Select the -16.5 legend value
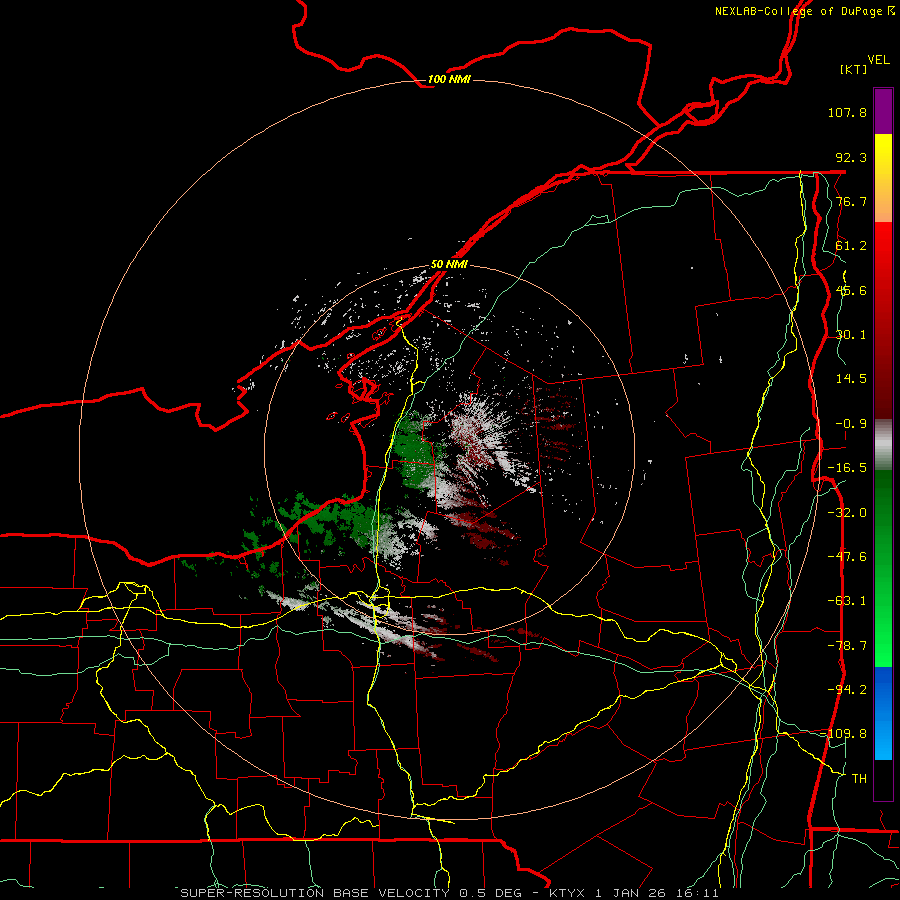Viewport: 900px width, 900px height. (x=847, y=468)
